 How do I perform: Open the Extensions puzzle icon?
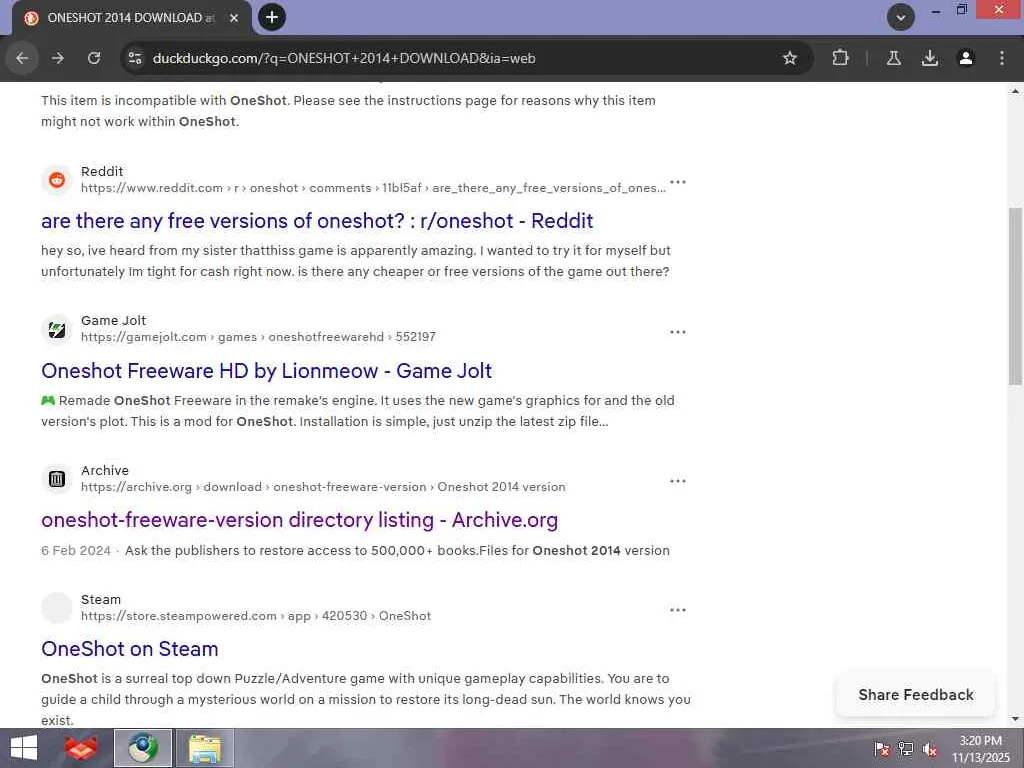tap(840, 58)
